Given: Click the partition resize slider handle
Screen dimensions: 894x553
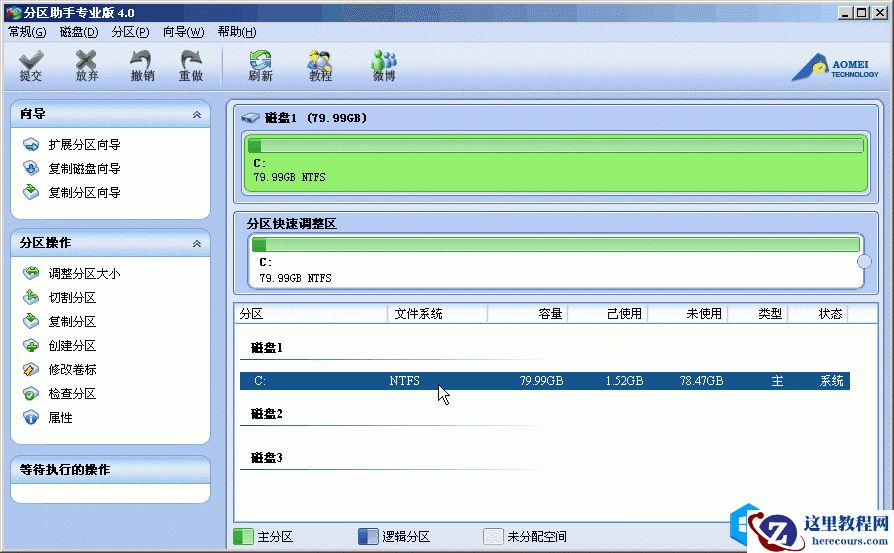Looking at the screenshot, I should [x=864, y=261].
